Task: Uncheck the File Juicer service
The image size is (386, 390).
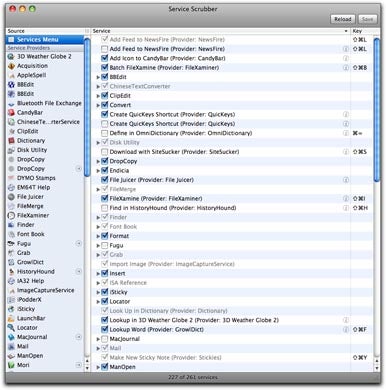Action: coord(104,180)
